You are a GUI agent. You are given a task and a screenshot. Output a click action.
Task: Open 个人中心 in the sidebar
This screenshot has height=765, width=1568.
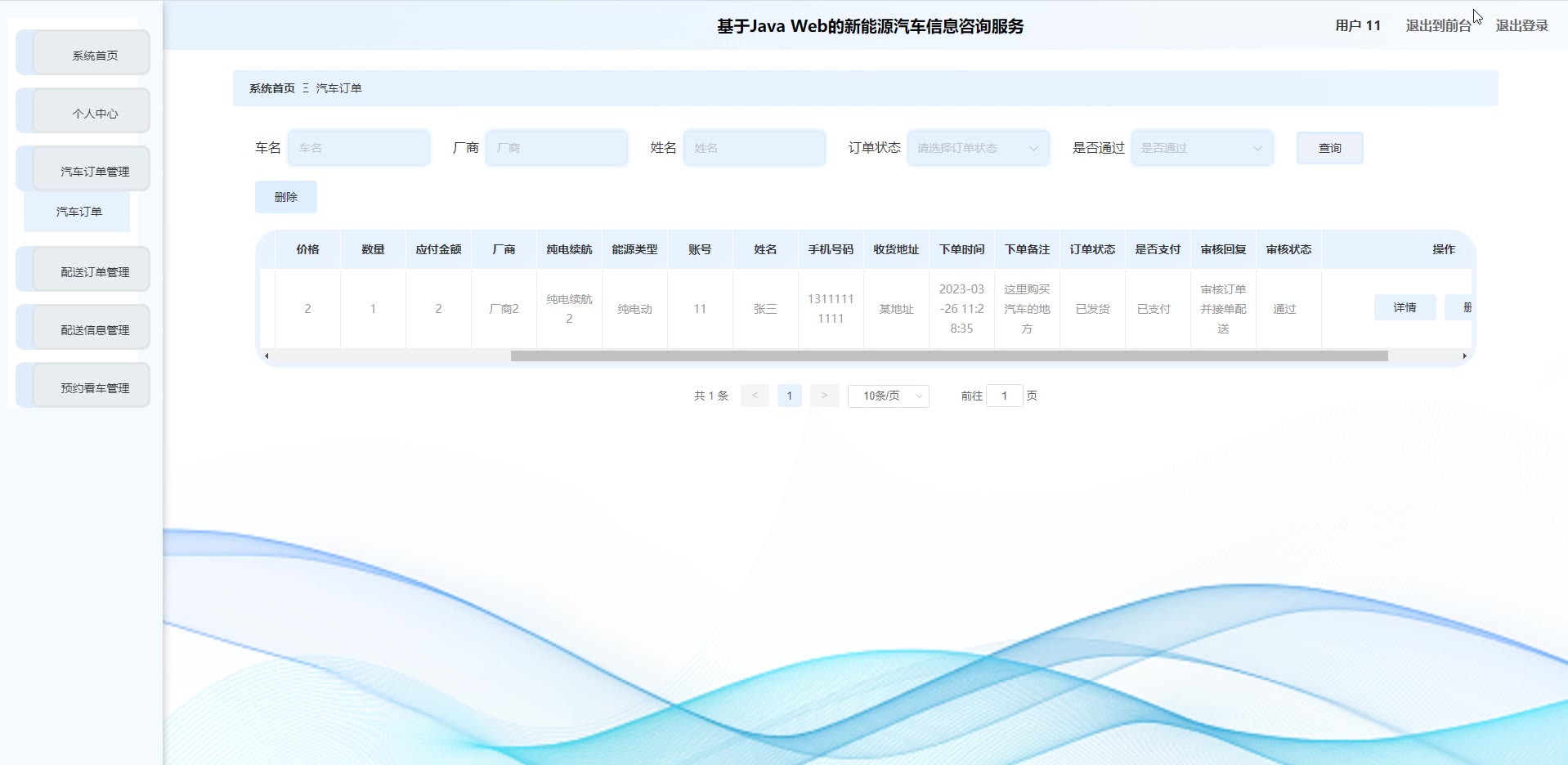pos(83,111)
